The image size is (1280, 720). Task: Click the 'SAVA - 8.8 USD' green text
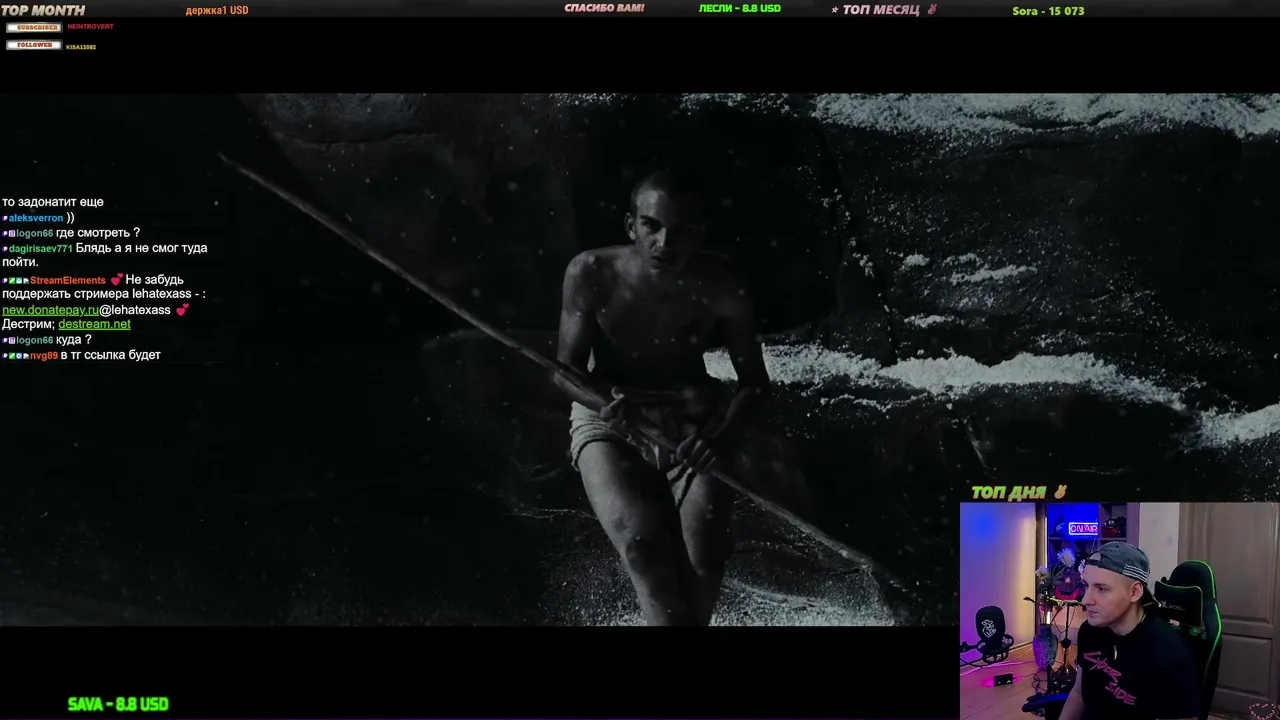click(118, 704)
